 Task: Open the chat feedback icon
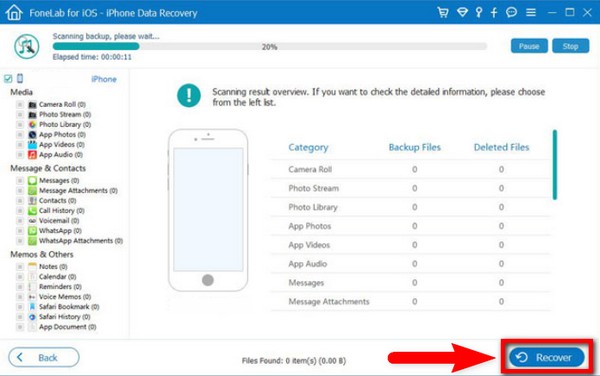point(511,12)
